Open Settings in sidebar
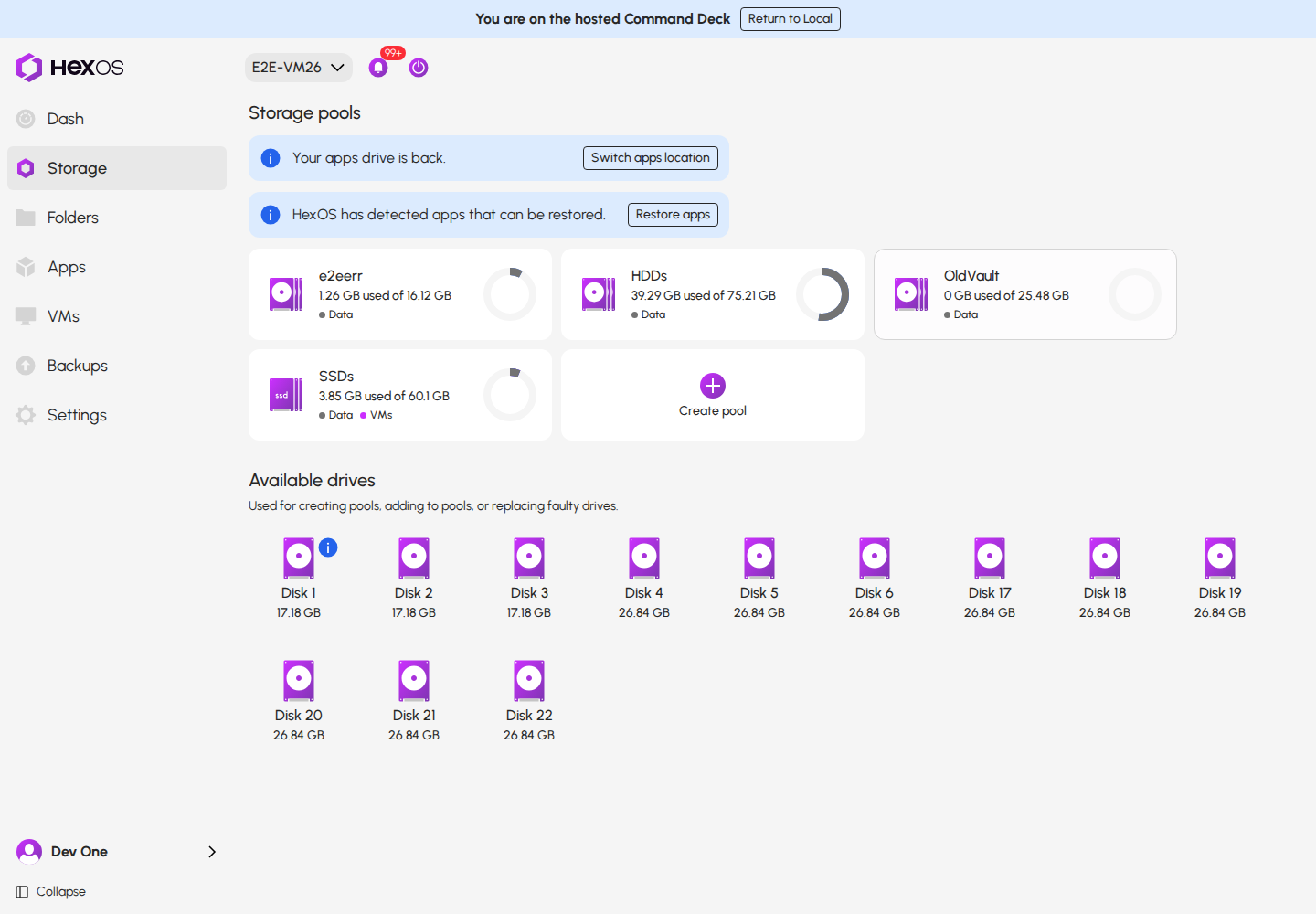The height and width of the screenshot is (914, 1316). 117,415
